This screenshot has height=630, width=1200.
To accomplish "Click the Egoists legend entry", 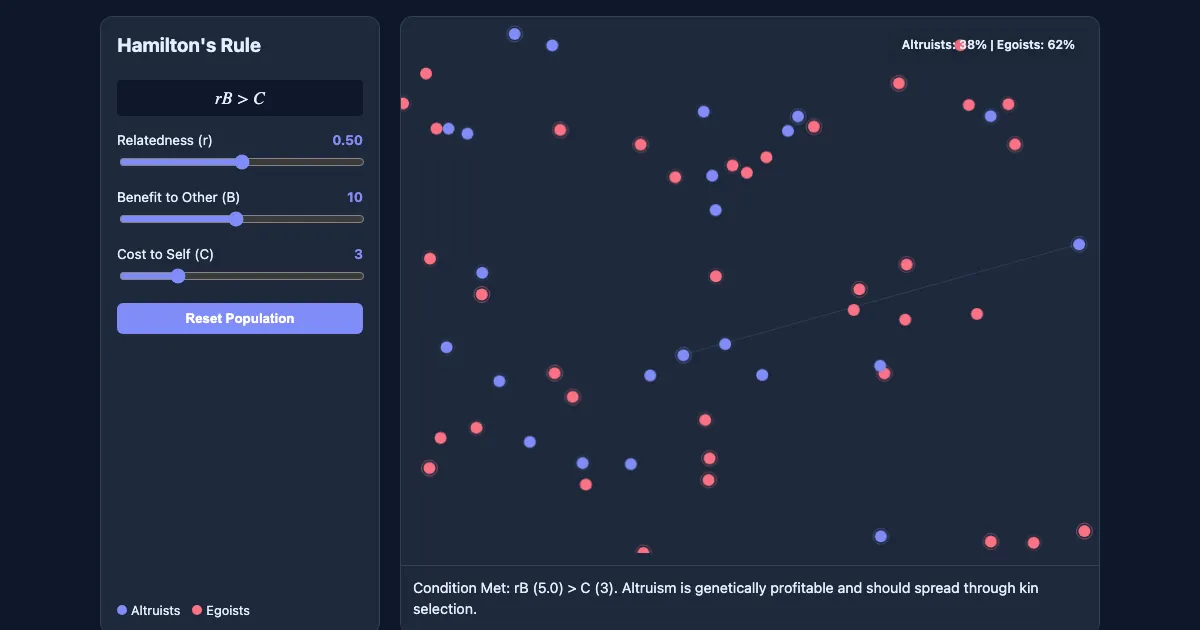I will click(221, 610).
